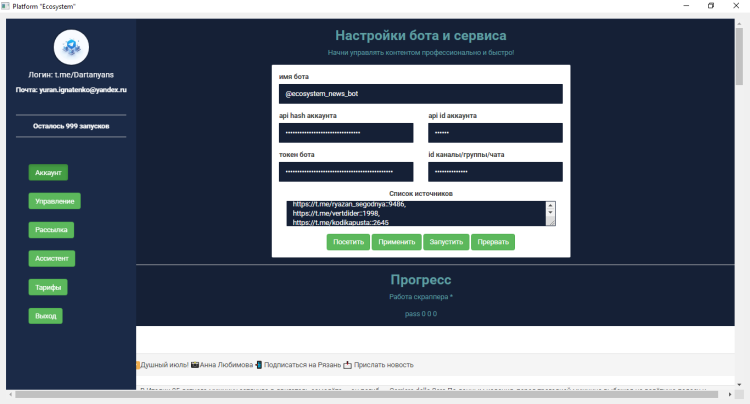Image resolution: width=750 pixels, height=404 pixels.
Task: Go to the Рассылка page
Action: pyautogui.click(x=51, y=230)
